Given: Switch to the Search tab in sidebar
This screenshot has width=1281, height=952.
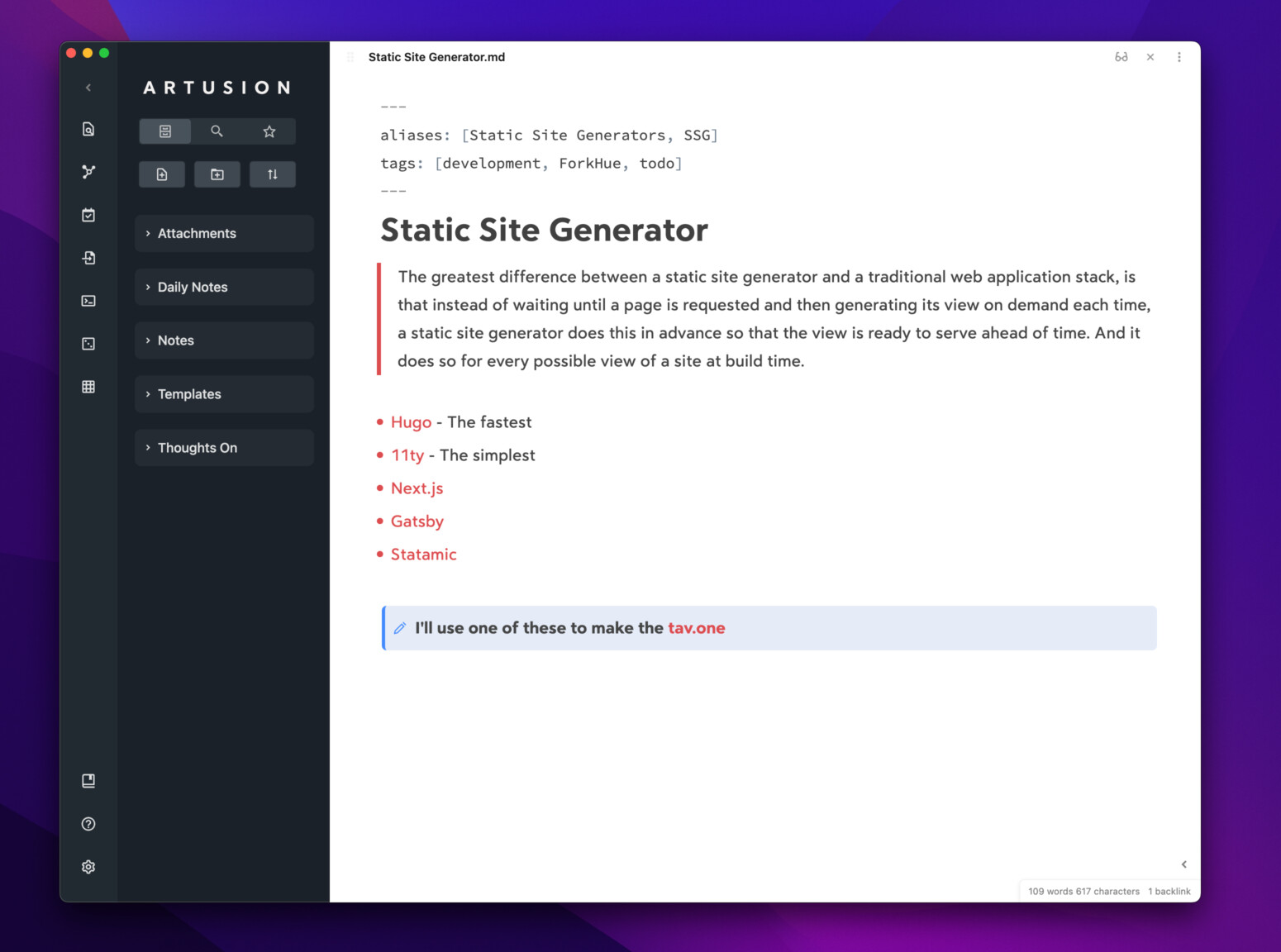Looking at the screenshot, I should 217,131.
